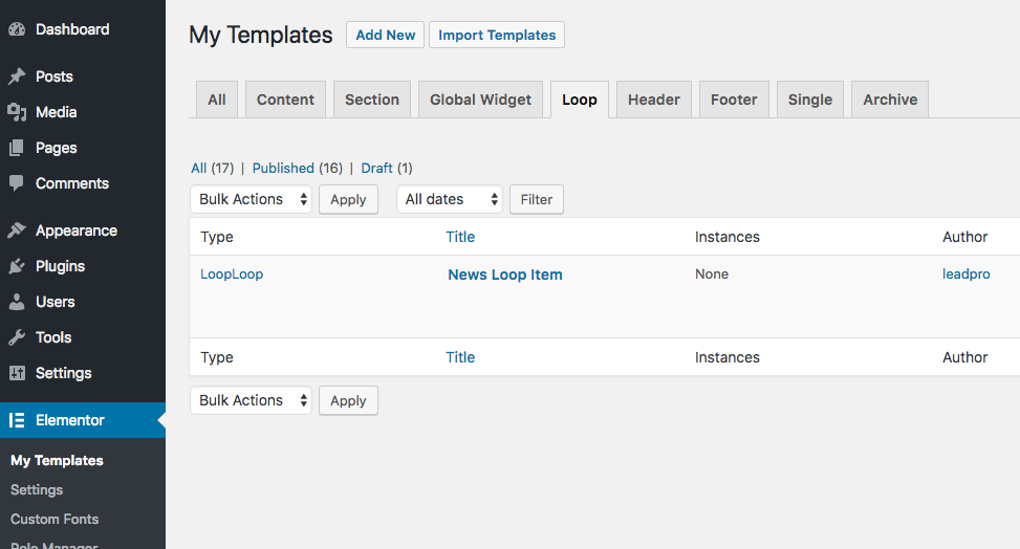1020x549 pixels.
Task: Click the Plugins plug icon
Action: (16, 267)
